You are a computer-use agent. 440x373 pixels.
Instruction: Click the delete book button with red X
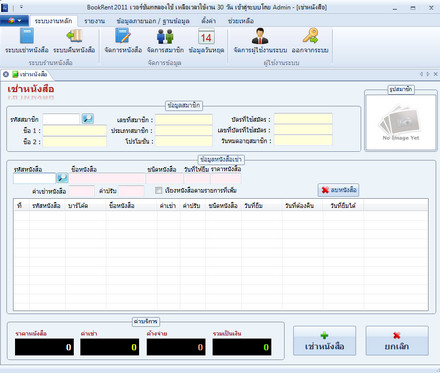click(x=338, y=190)
